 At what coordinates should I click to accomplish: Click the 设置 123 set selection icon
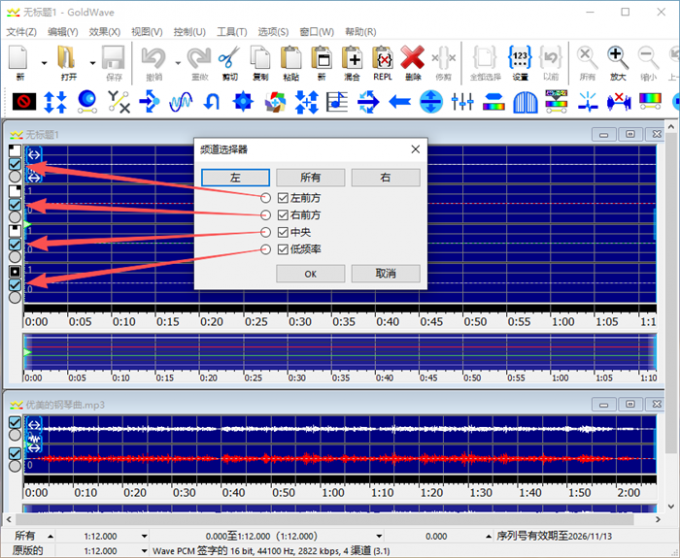[x=520, y=59]
